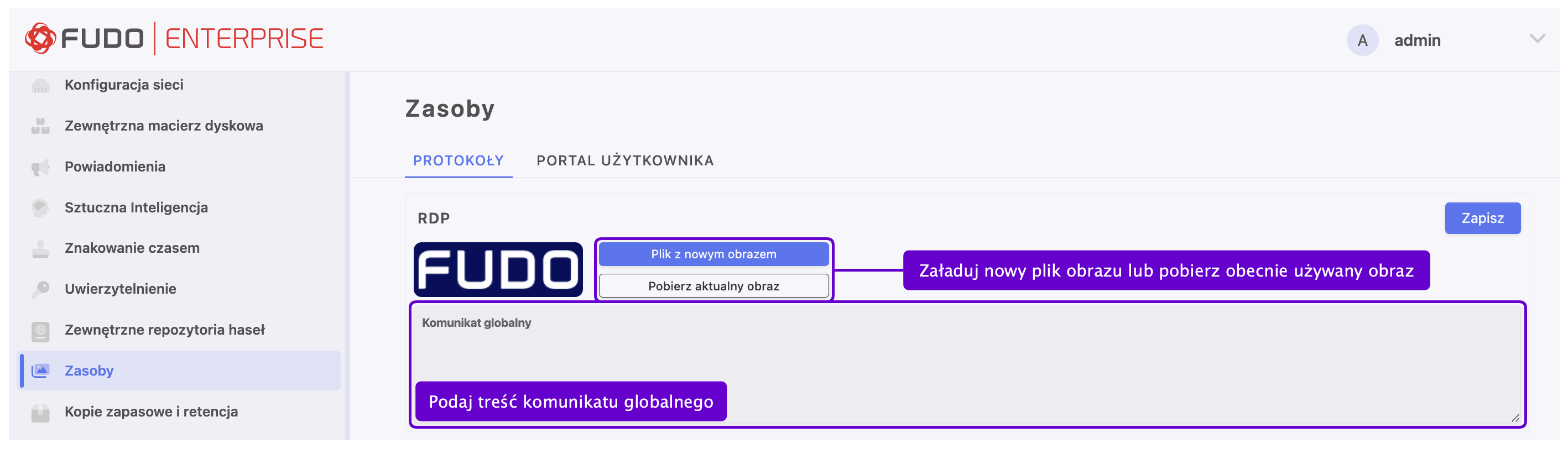
Task: Select the Sztuczna Inteligencja icon
Action: [40, 207]
